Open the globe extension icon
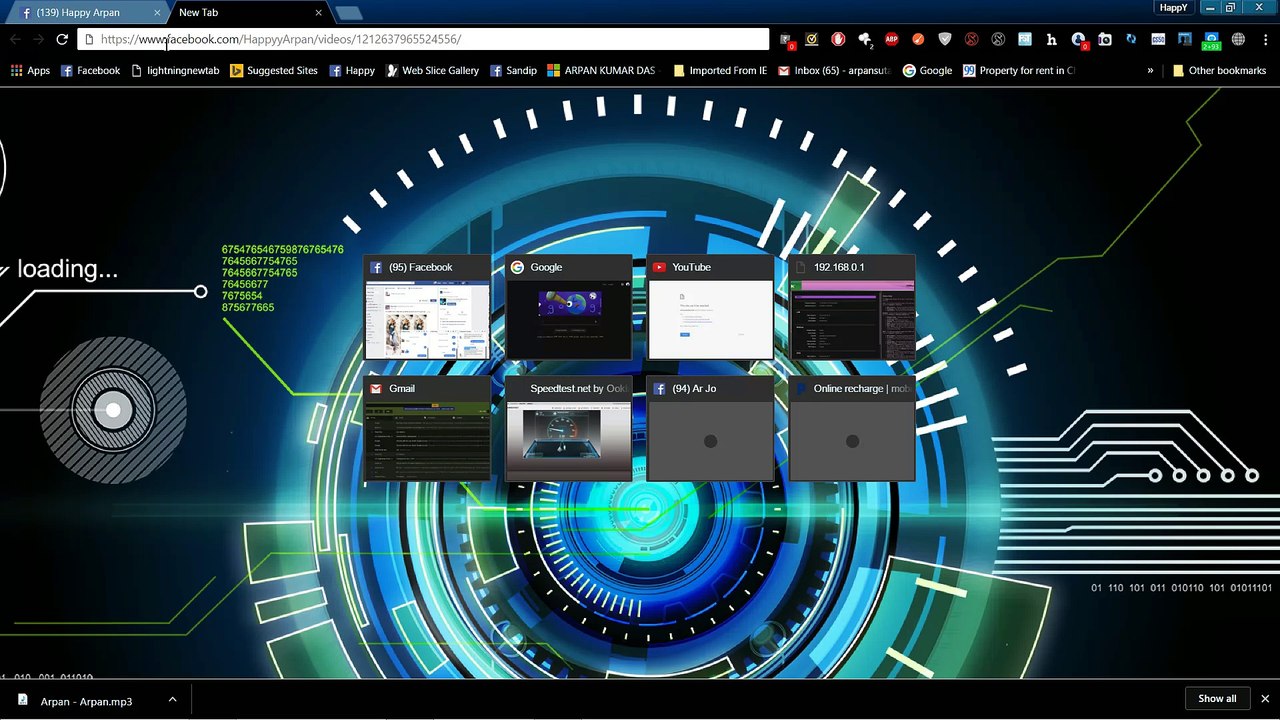1280x720 pixels. coord(1238,39)
